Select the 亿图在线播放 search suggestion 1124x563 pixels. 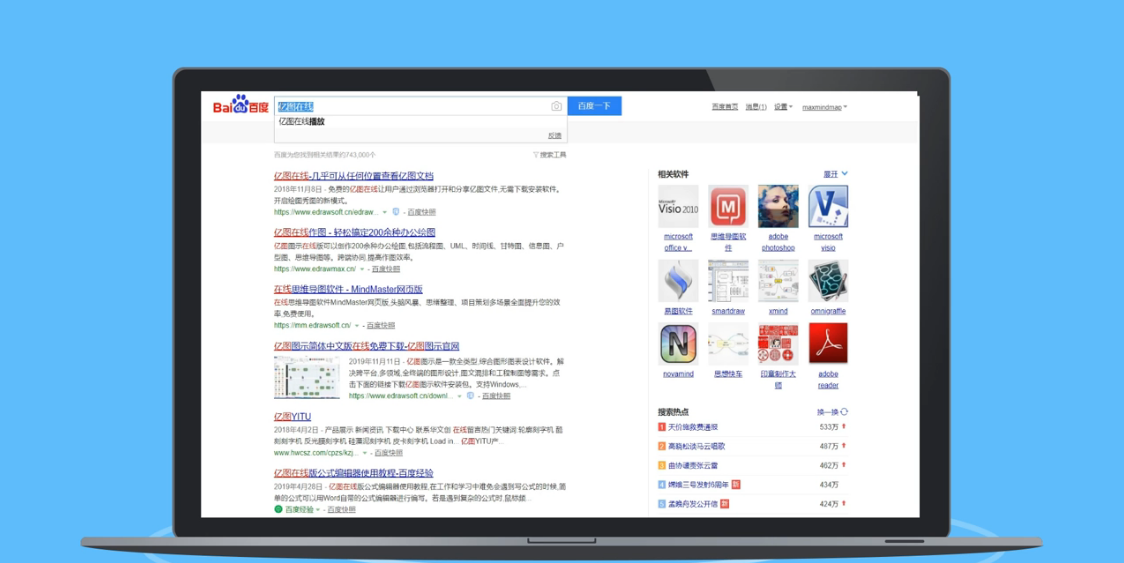pos(302,121)
